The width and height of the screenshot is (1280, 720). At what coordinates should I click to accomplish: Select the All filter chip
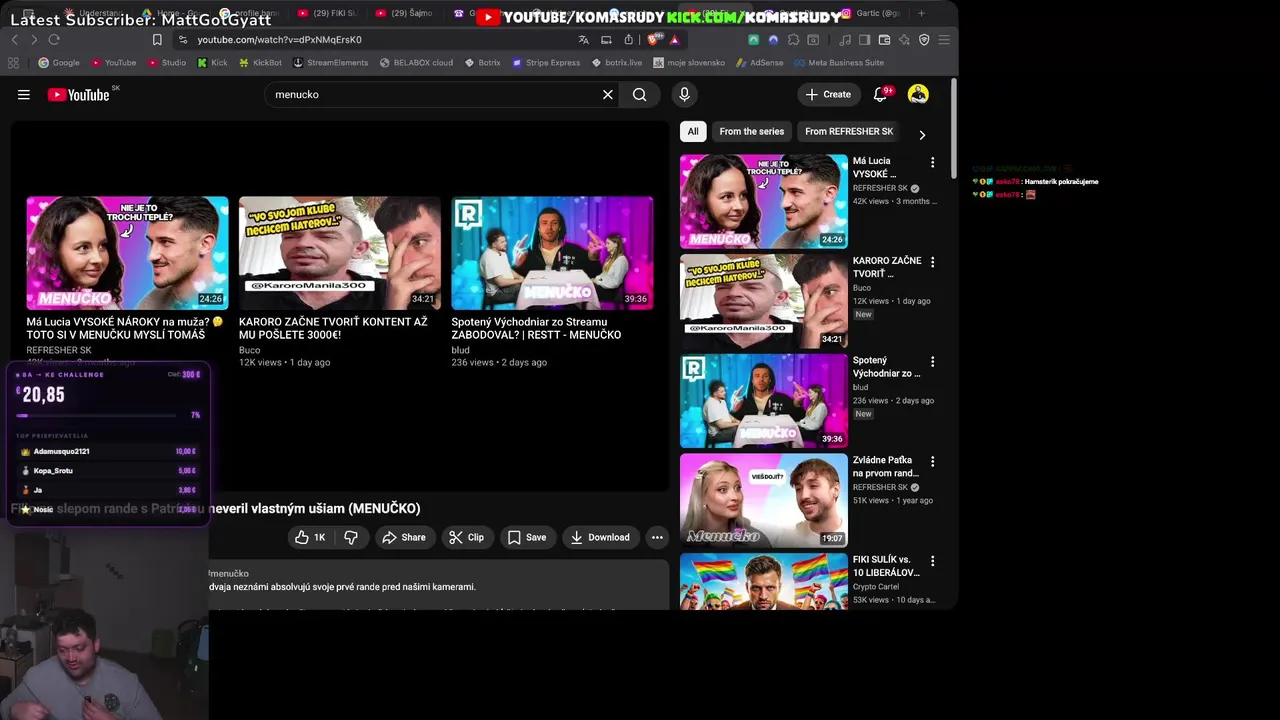click(x=693, y=131)
